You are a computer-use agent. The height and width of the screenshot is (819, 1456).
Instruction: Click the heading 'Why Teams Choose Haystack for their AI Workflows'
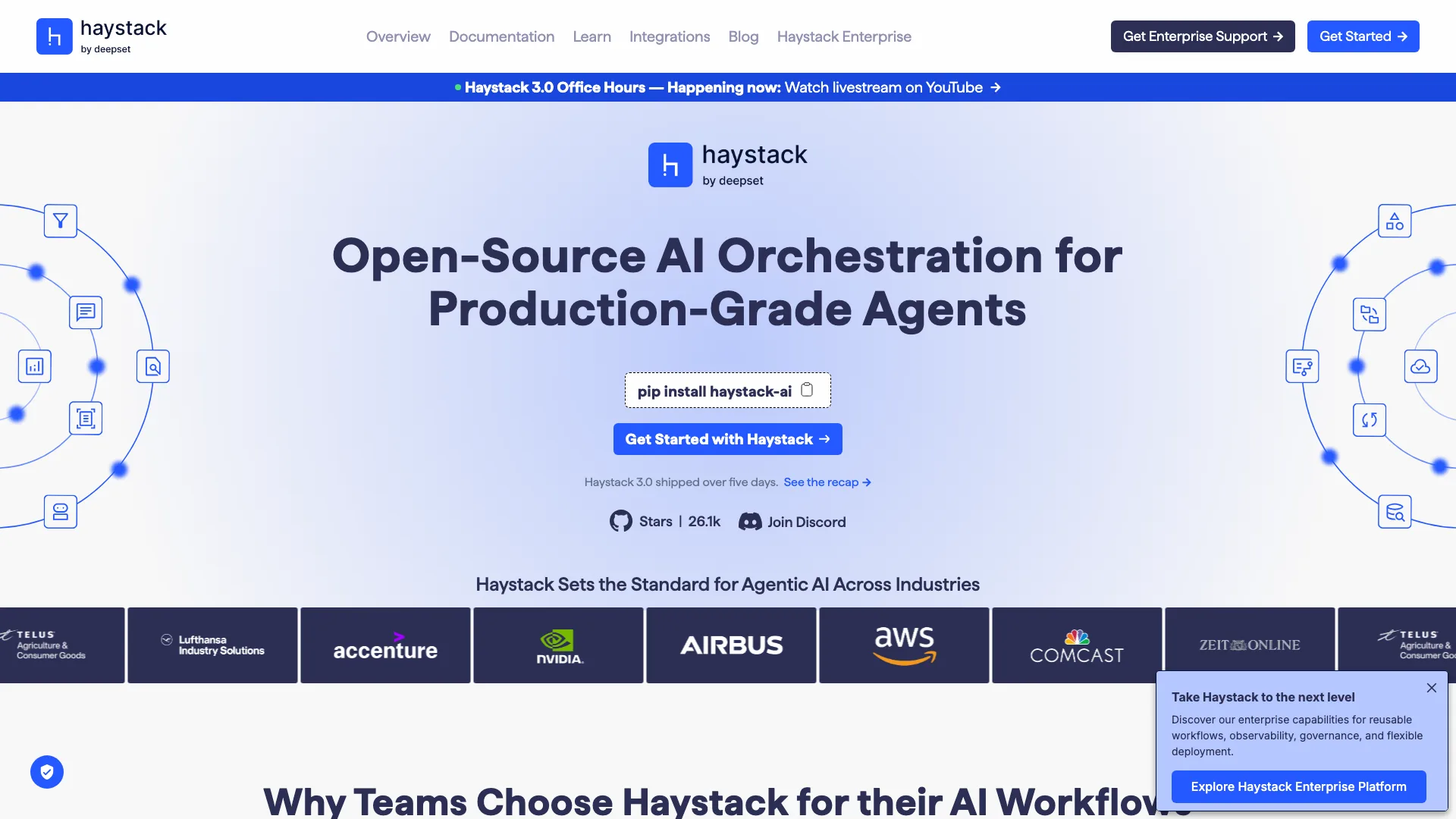(x=708, y=802)
